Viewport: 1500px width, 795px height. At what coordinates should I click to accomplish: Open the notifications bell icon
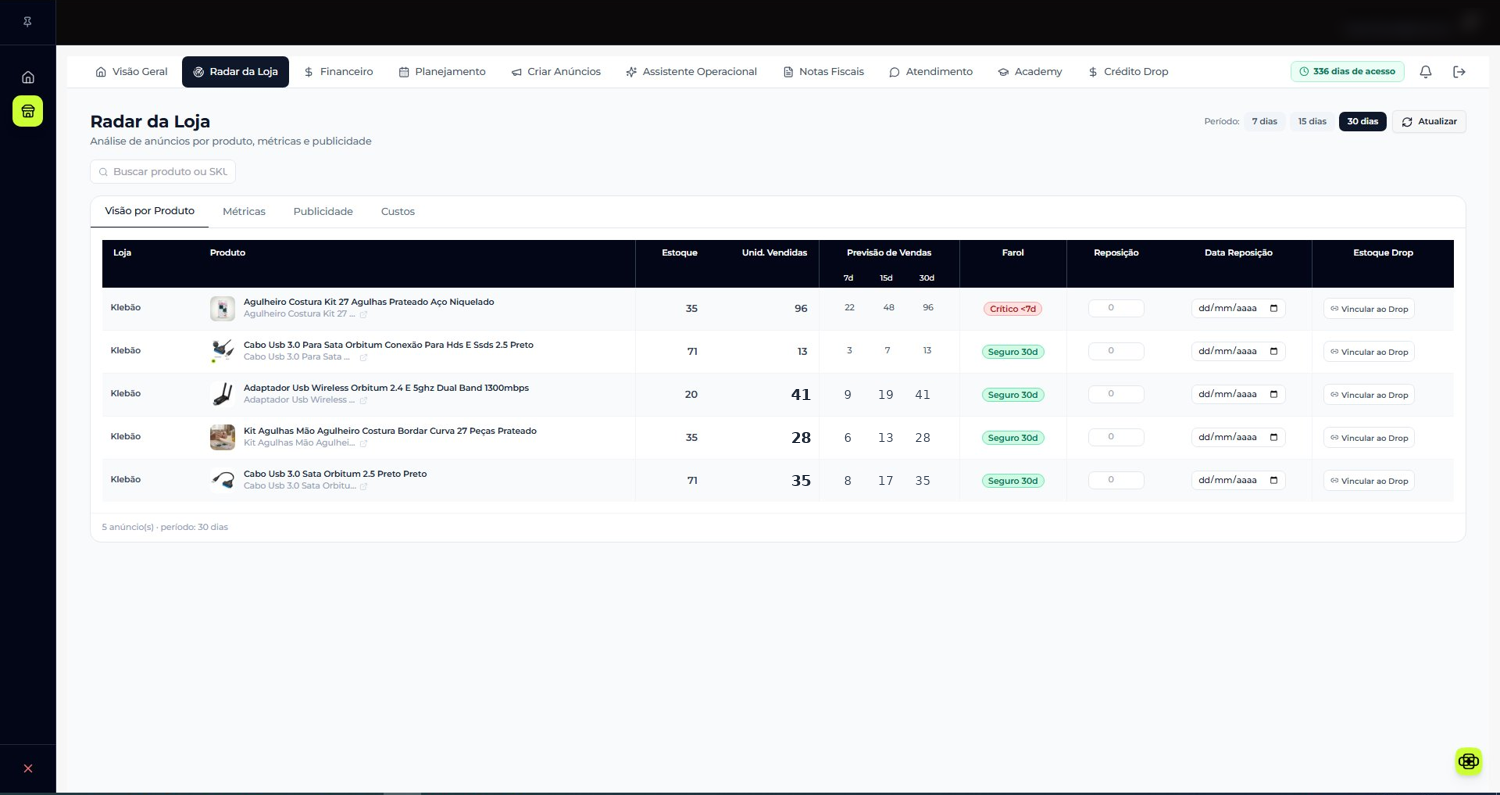(1426, 72)
